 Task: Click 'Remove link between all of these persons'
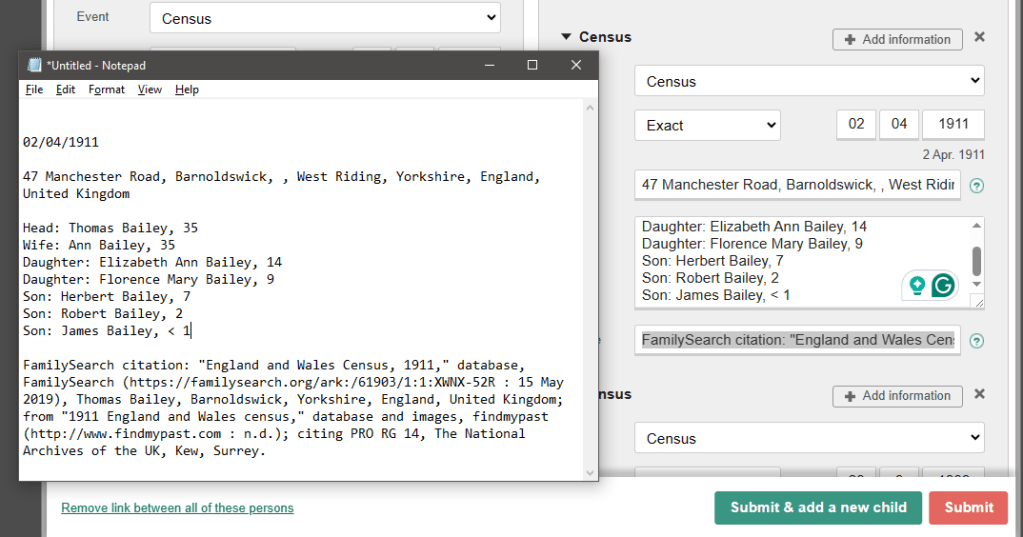click(177, 508)
